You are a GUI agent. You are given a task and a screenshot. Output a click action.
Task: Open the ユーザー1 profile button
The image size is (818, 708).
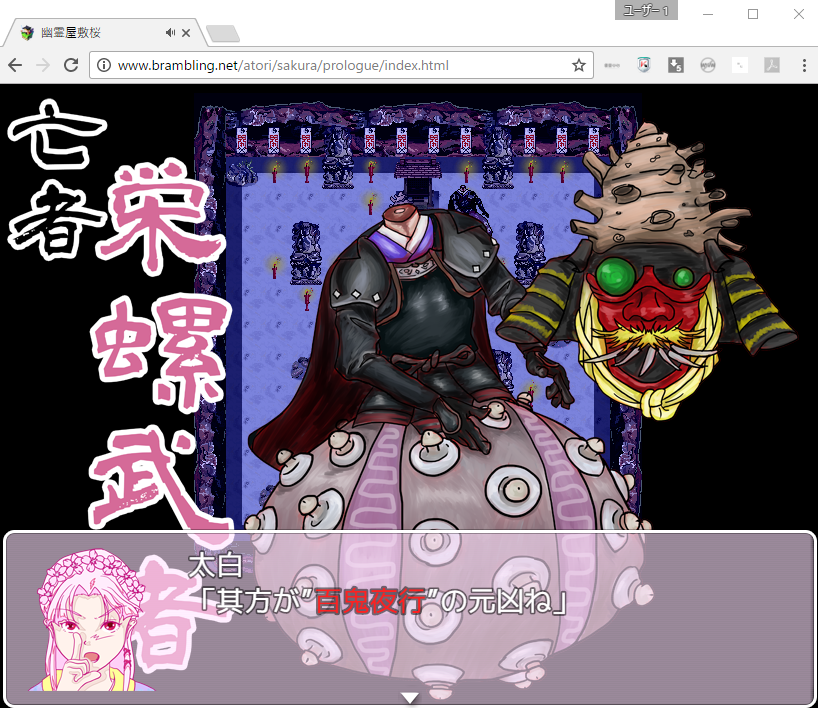646,10
